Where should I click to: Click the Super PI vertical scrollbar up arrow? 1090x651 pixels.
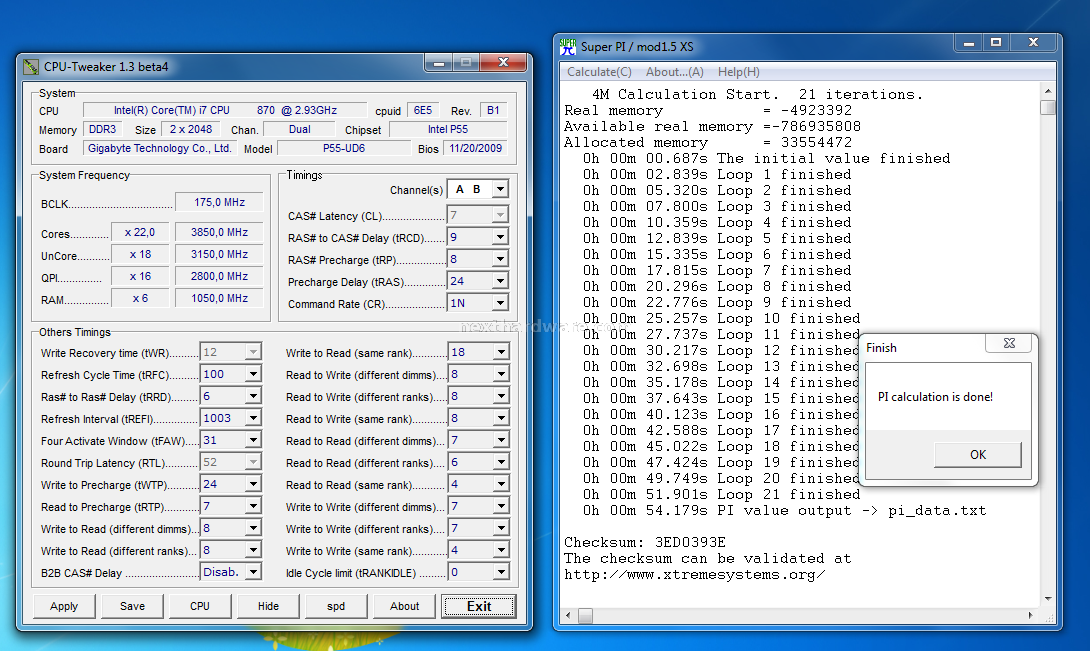pyautogui.click(x=1048, y=91)
